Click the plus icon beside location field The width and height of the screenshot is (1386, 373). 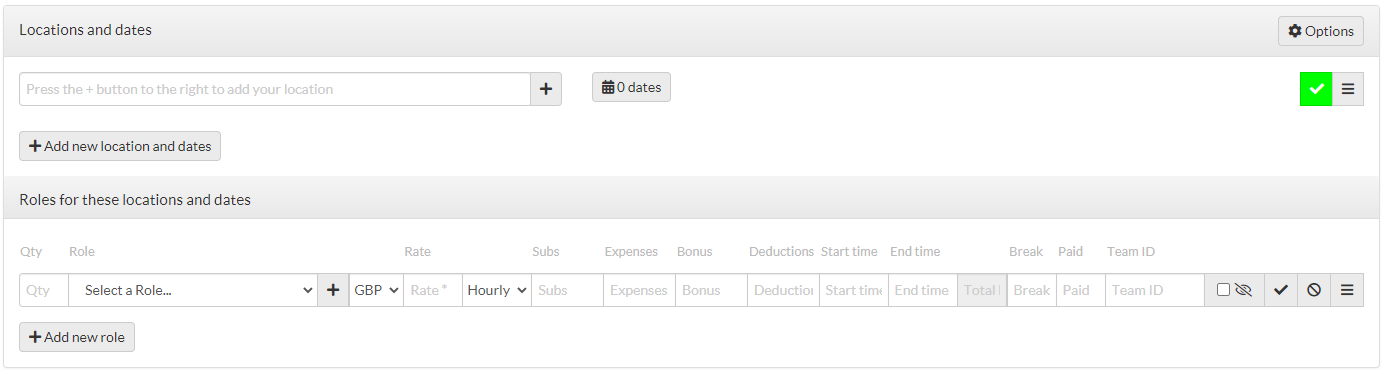546,89
